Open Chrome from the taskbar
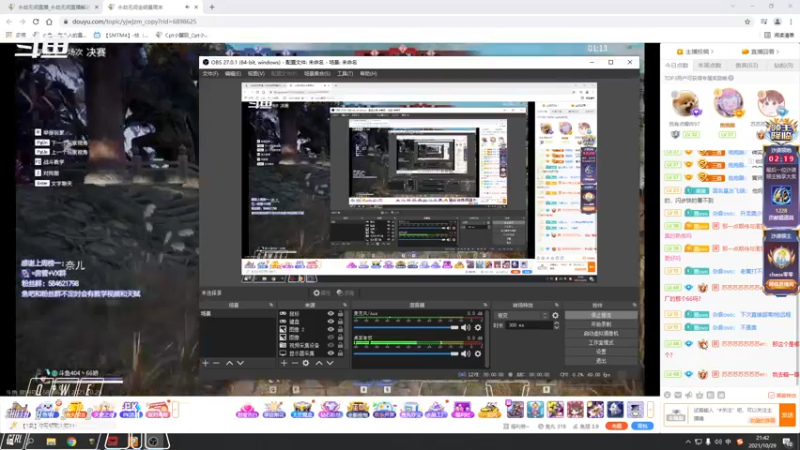This screenshot has width=800, height=450. click(71, 442)
